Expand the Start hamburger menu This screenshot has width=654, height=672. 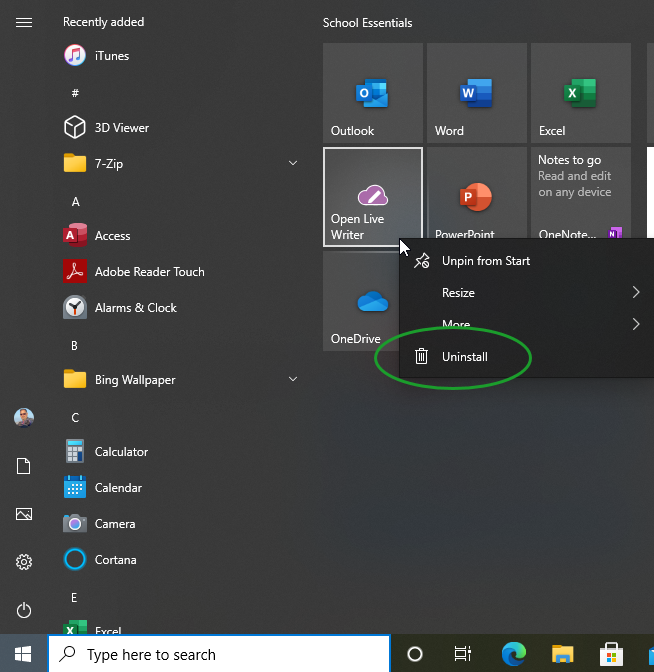pos(24,22)
